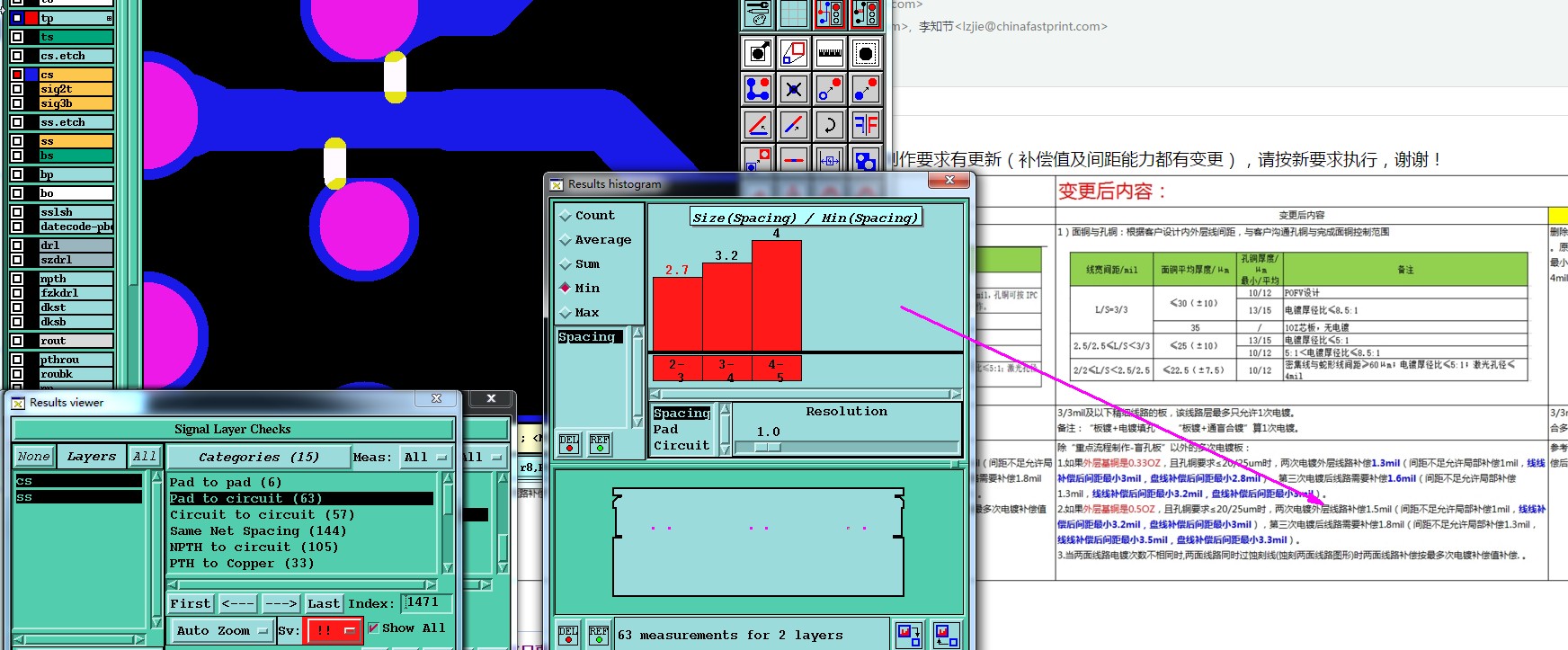Click the blue dot with X delete icon
The height and width of the screenshot is (650, 1568).
pyautogui.click(x=794, y=89)
